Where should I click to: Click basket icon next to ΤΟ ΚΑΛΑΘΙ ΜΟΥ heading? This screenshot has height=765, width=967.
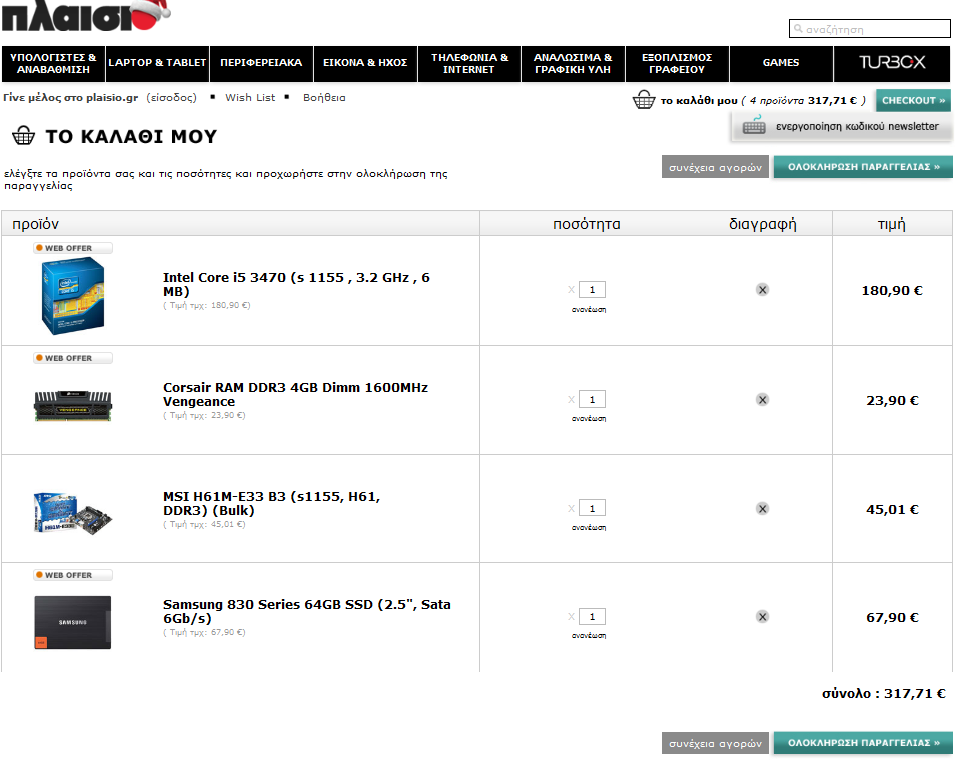click(x=23, y=135)
